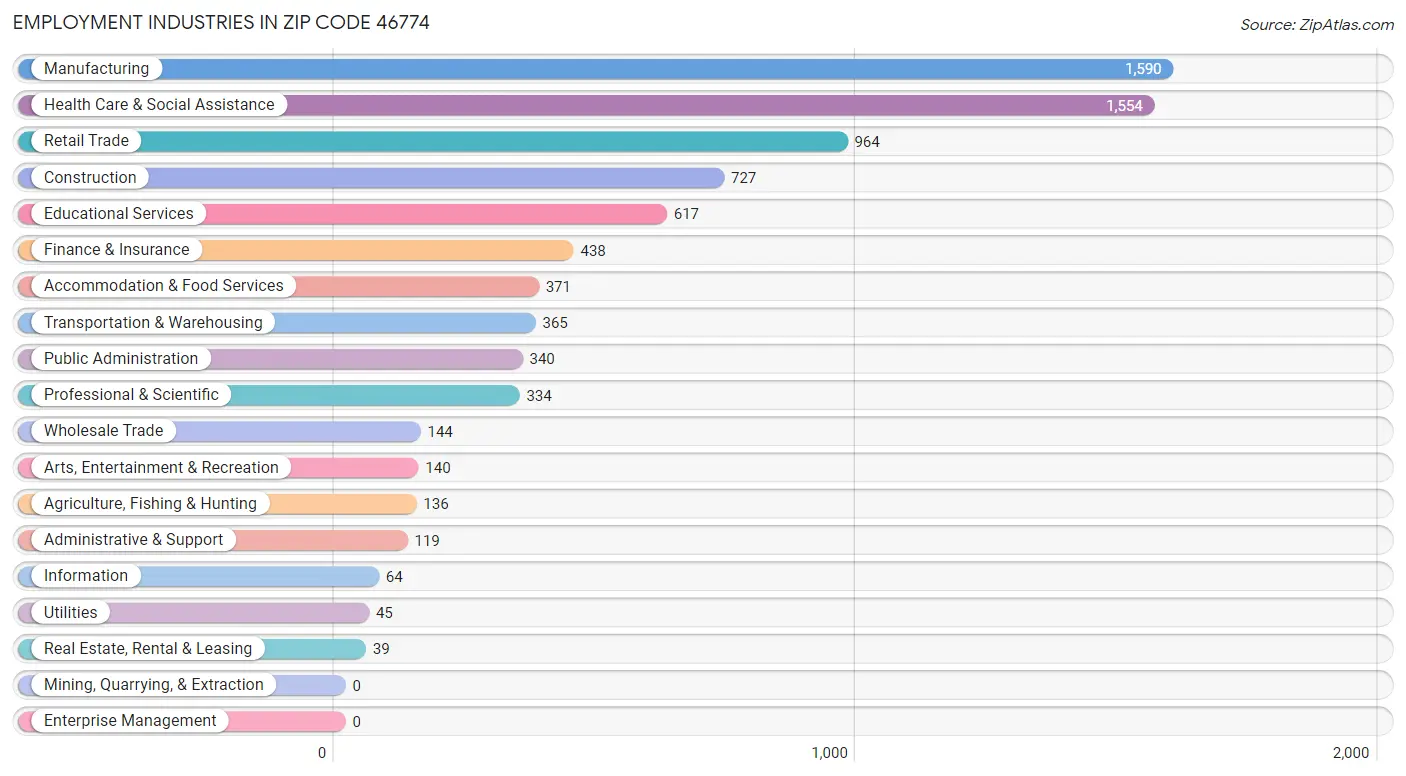
Task: Select the 340 value beside Public Administration
Action: coord(542,359)
